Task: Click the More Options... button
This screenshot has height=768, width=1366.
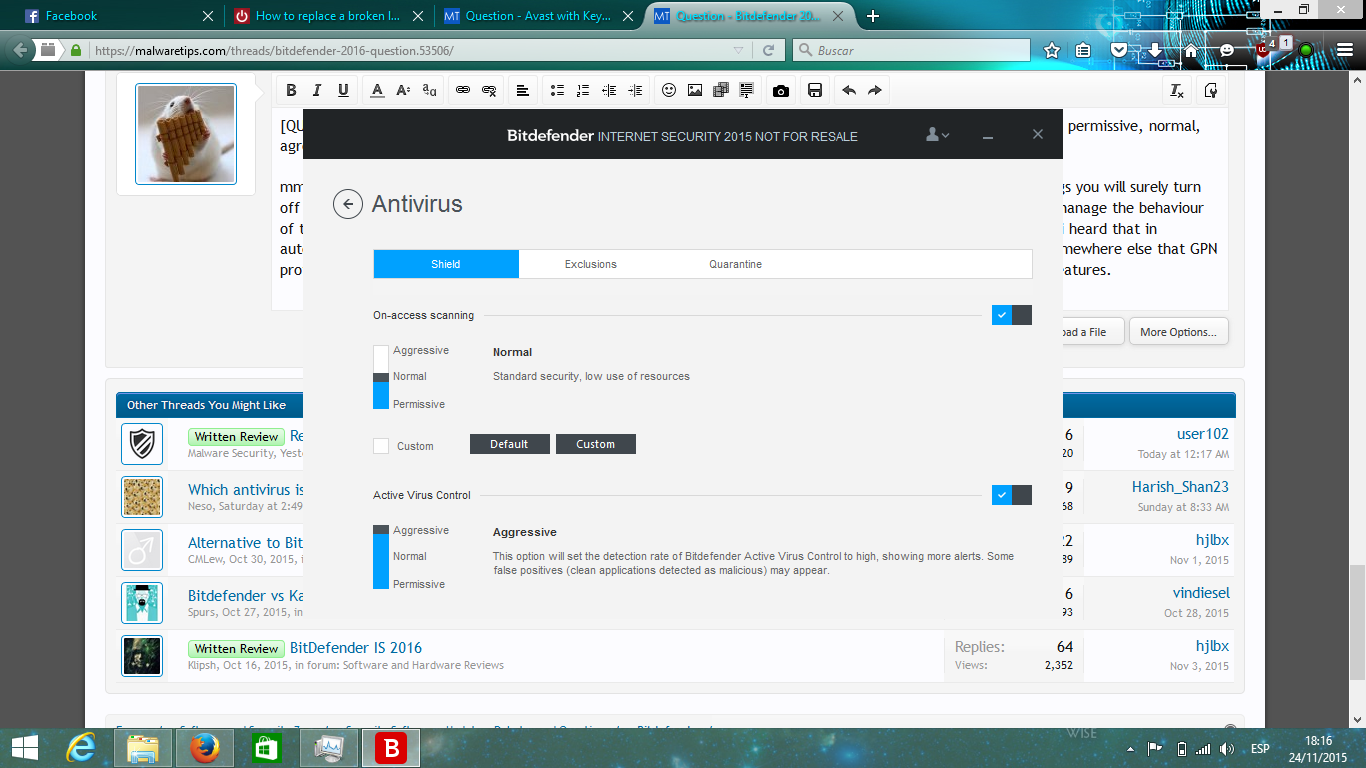Action: 1178,332
